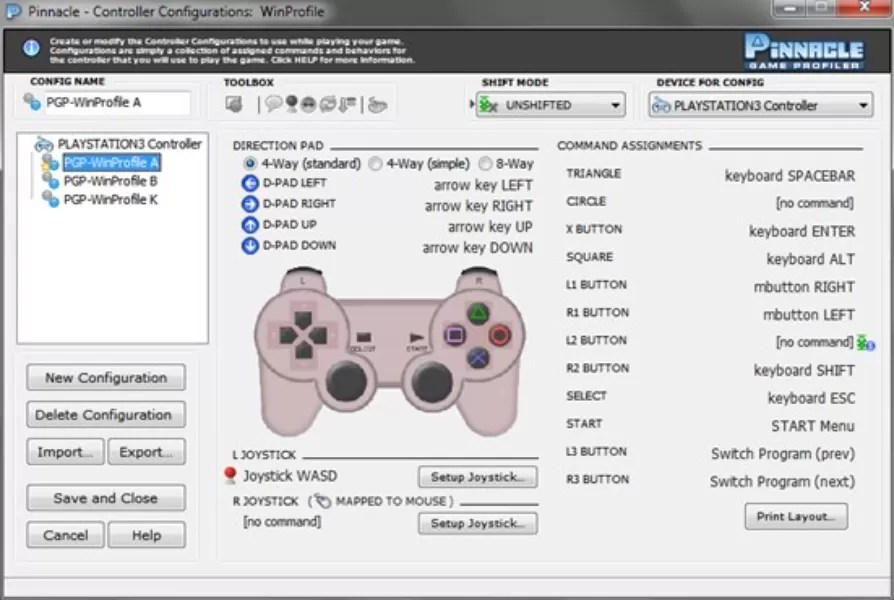The height and width of the screenshot is (600, 894).
Task: Click Setup Joystick for the R Joystick
Action: pos(478,523)
